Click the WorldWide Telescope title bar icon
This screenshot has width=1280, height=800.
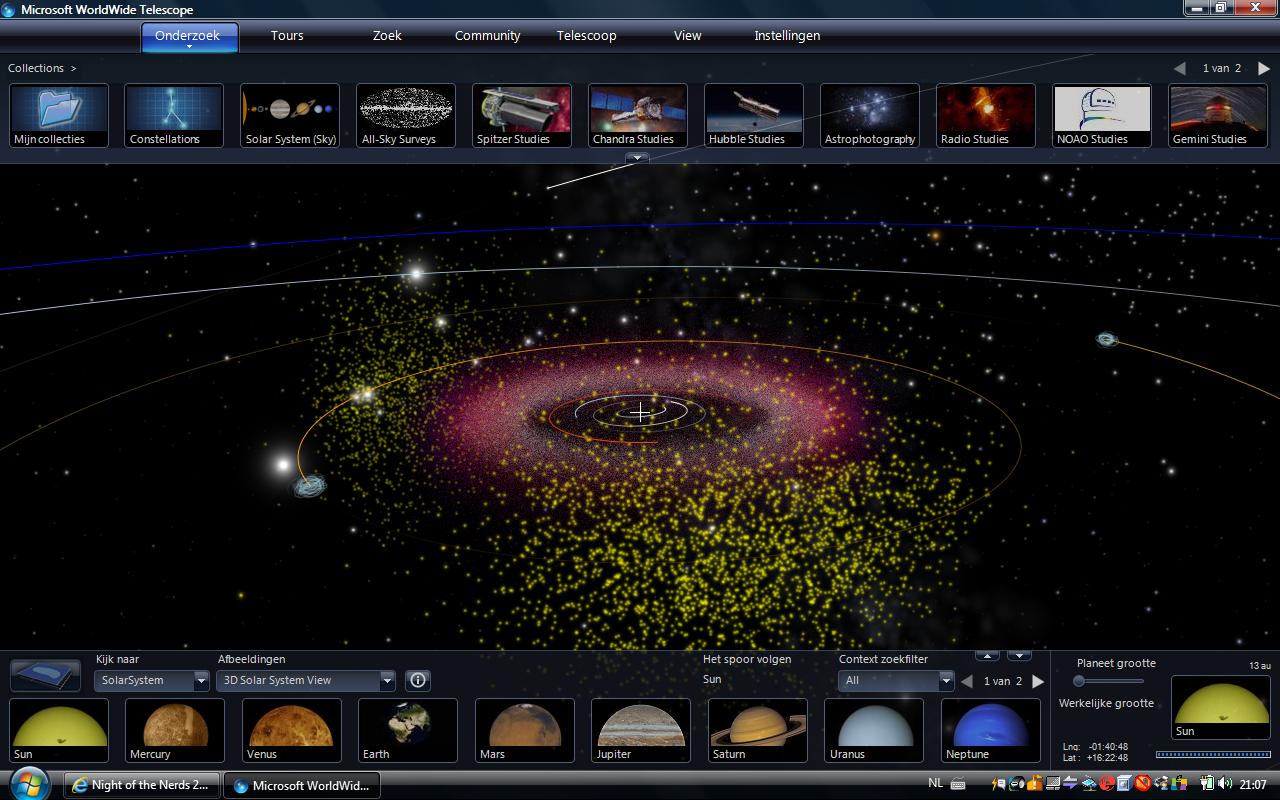click(x=9, y=10)
